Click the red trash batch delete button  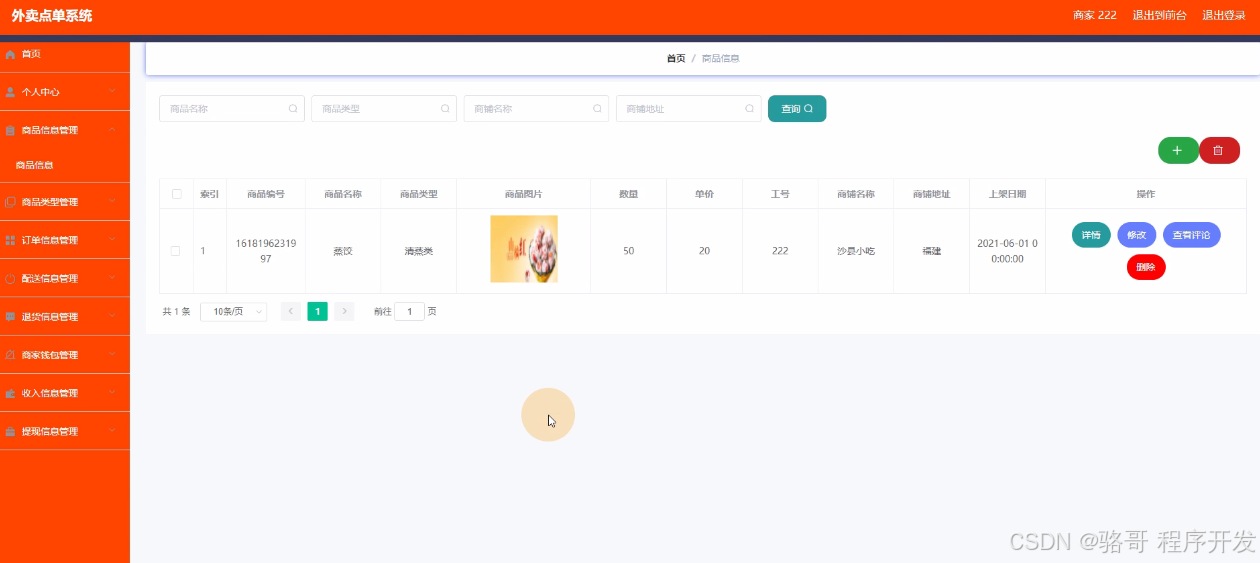click(x=1219, y=150)
